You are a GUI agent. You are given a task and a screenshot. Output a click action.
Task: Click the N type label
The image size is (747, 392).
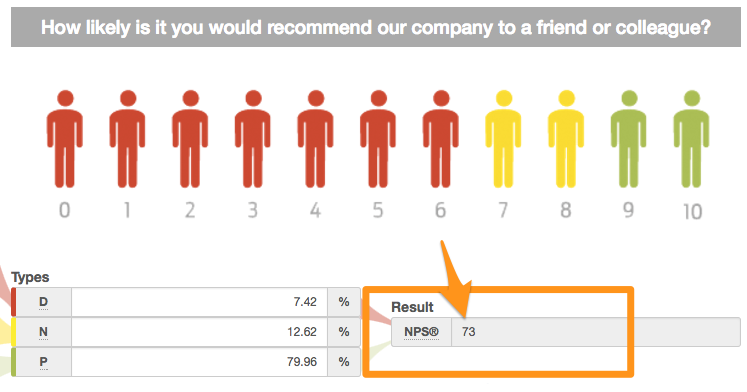click(43, 332)
